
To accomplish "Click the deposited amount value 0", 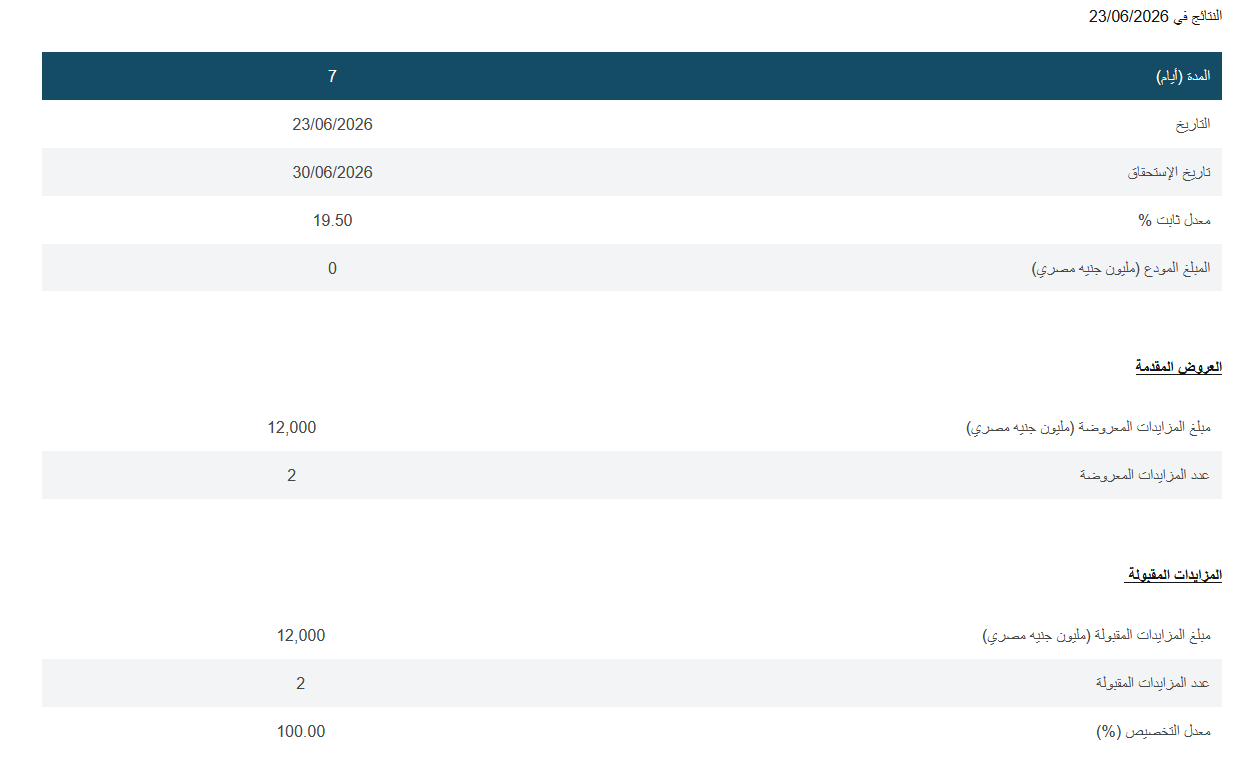I will [x=332, y=268].
